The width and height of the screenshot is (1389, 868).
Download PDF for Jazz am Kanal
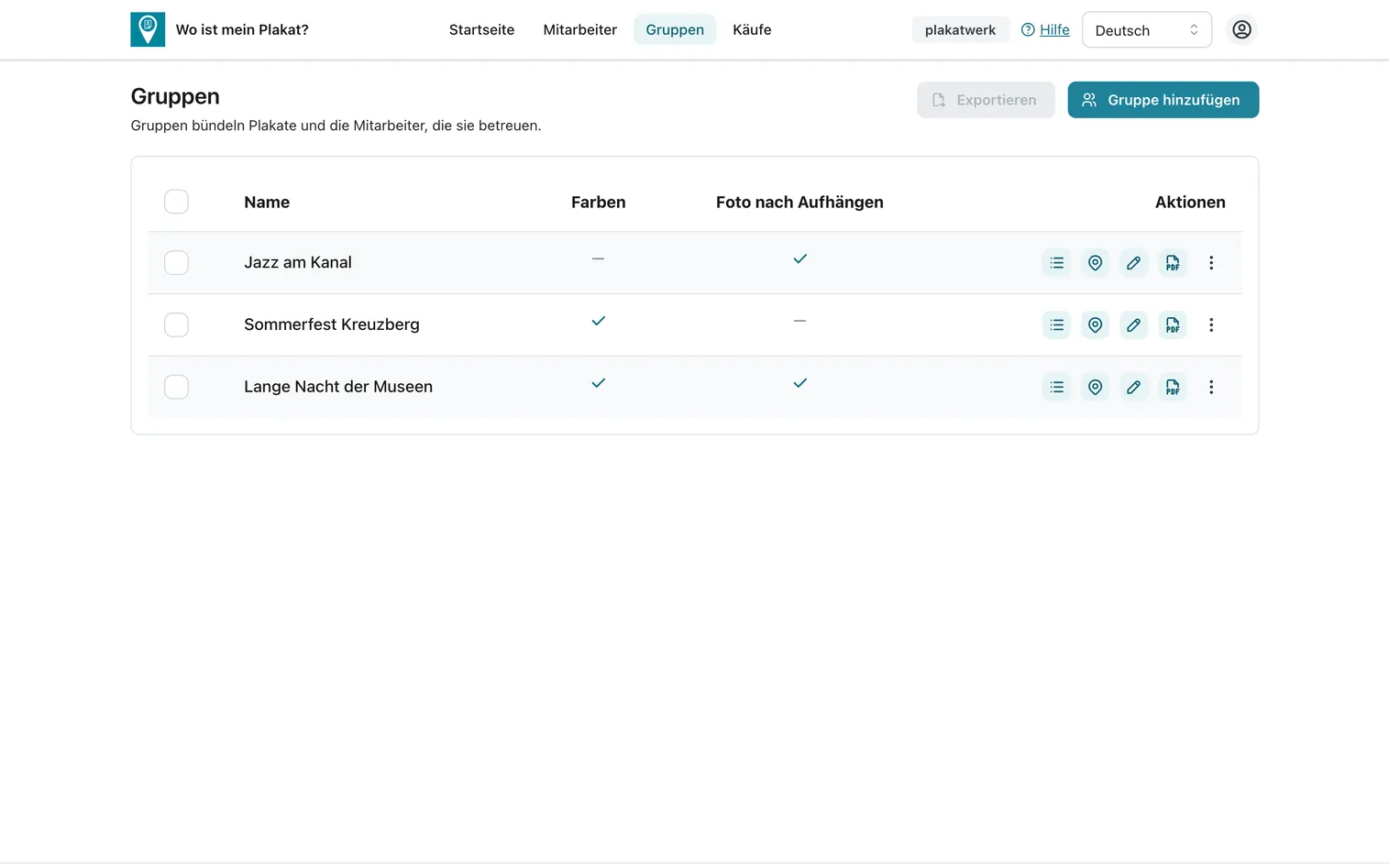pos(1173,263)
